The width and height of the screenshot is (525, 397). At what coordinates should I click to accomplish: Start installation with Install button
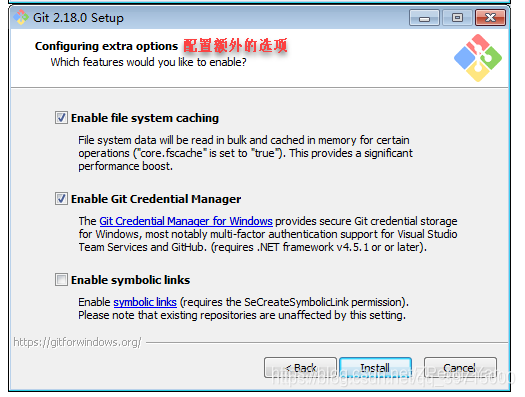point(375,368)
